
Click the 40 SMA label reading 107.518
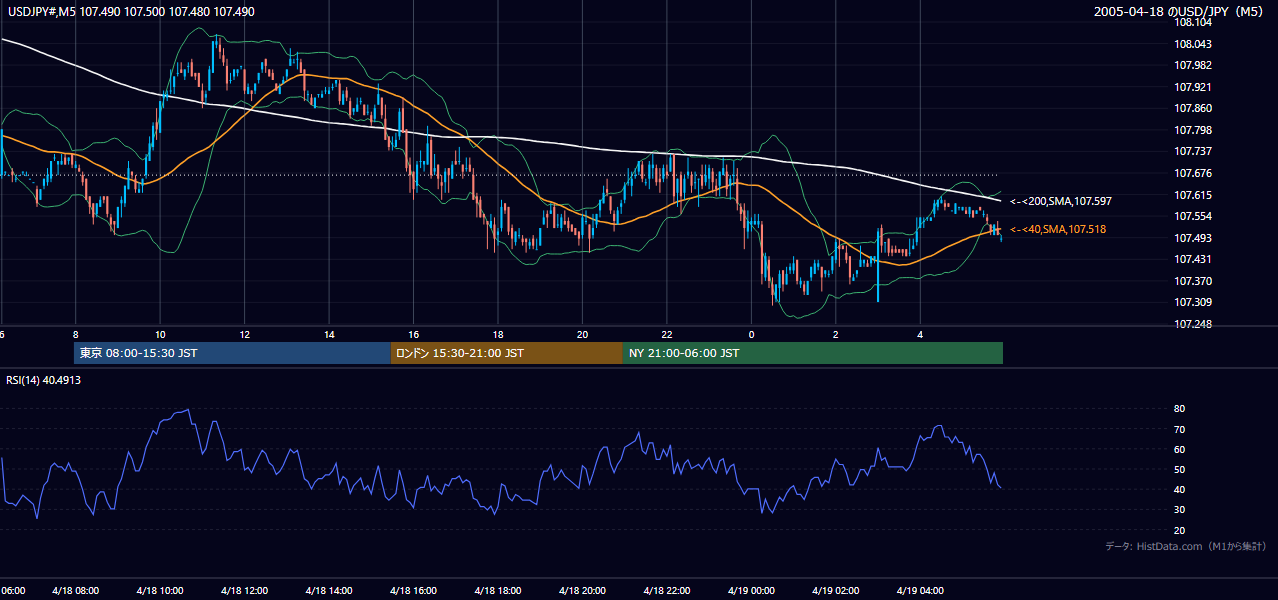(1059, 230)
